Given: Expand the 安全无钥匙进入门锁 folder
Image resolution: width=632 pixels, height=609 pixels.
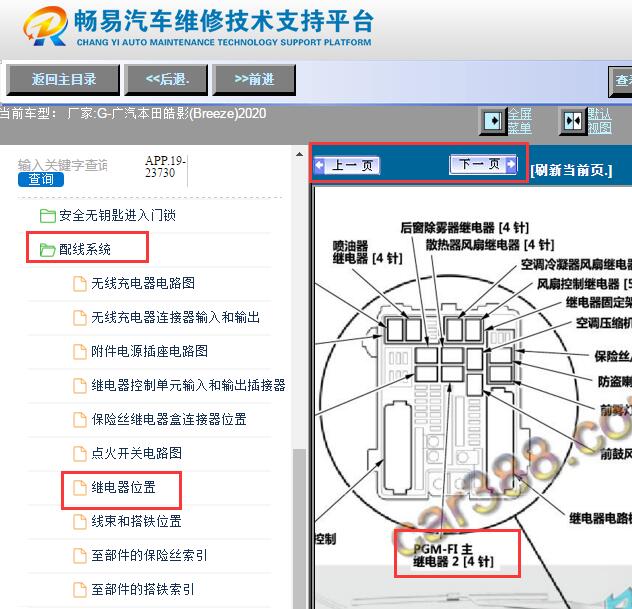Looking at the screenshot, I should [117, 216].
